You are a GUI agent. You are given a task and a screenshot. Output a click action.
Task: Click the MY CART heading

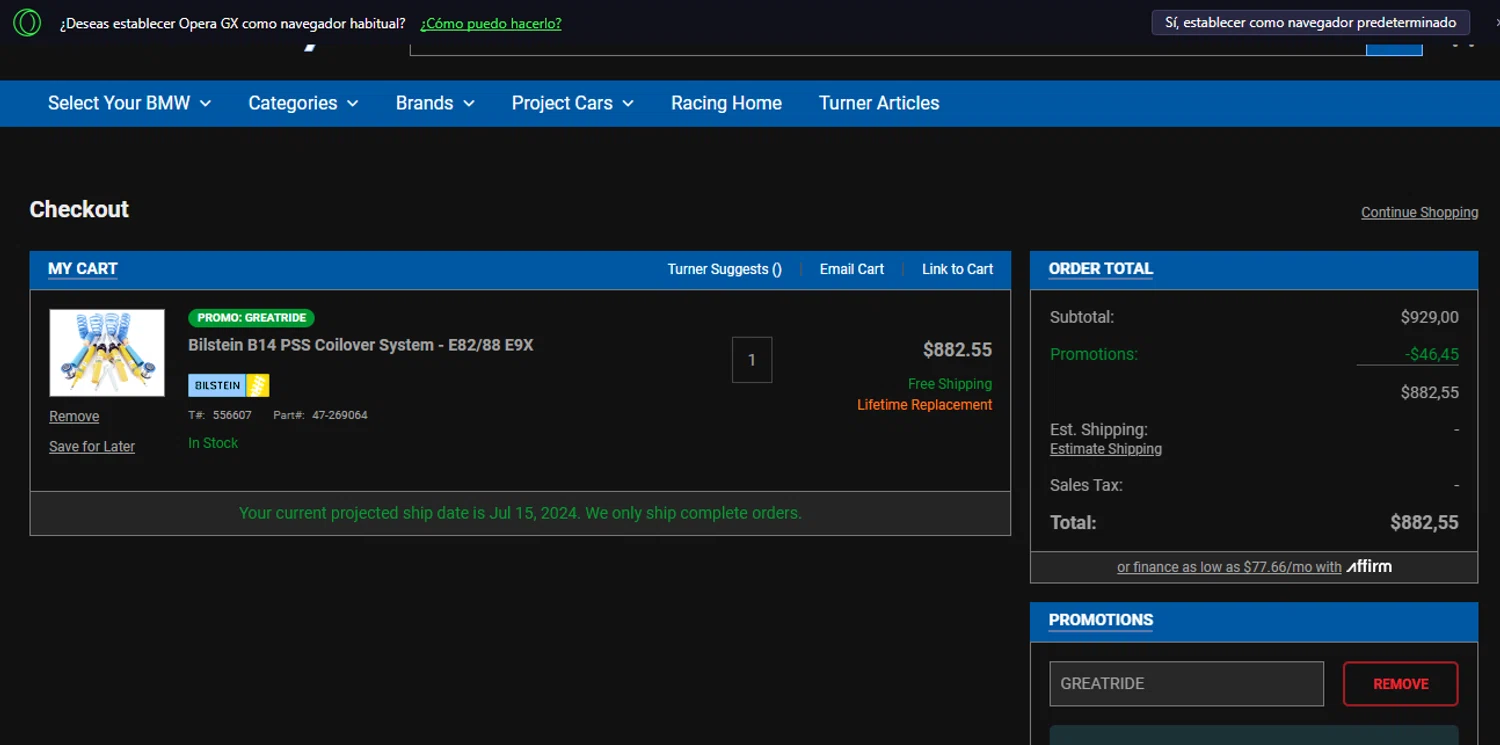83,269
